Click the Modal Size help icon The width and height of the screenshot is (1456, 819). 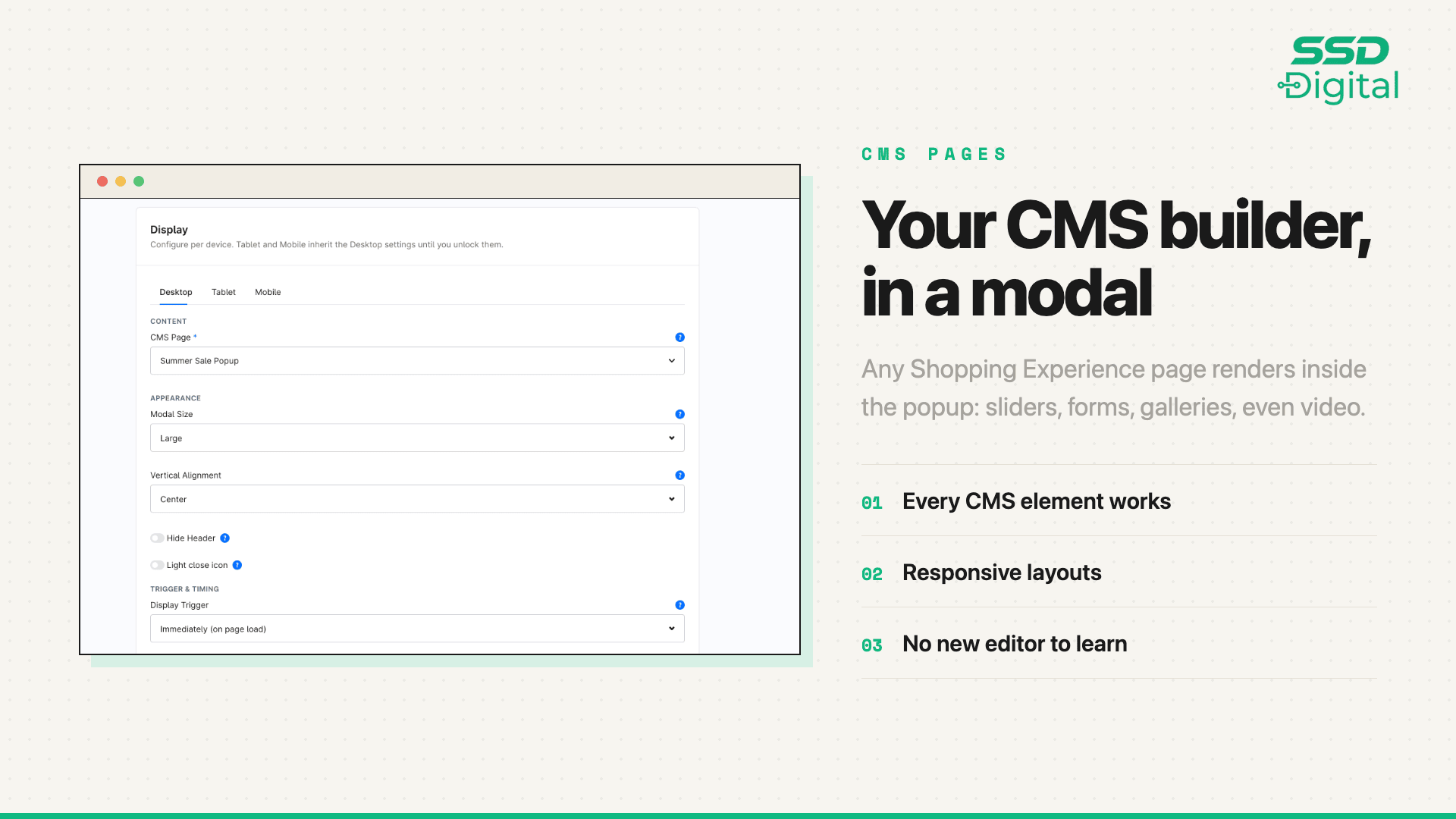[679, 414]
